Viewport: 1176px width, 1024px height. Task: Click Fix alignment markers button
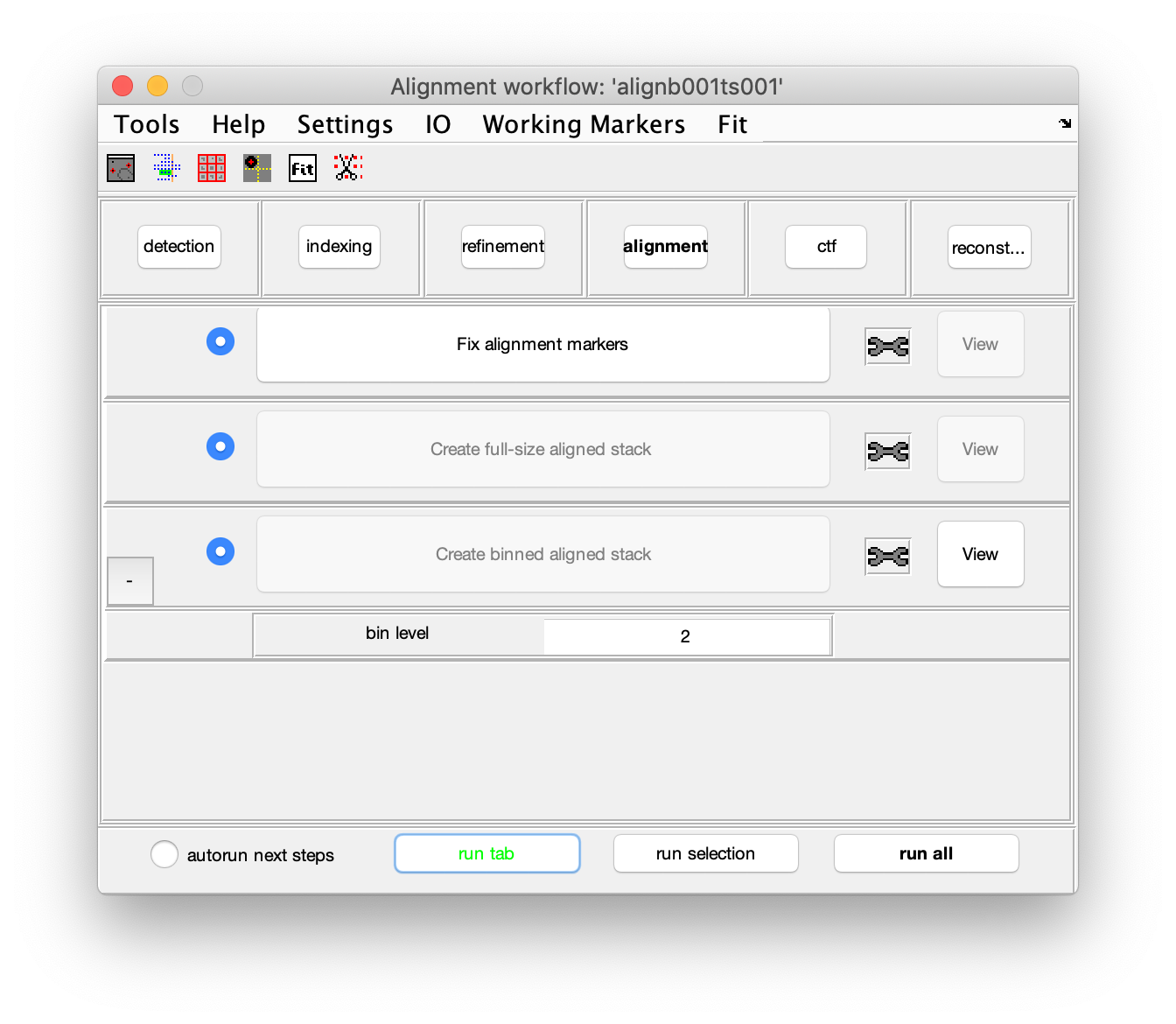click(x=543, y=344)
